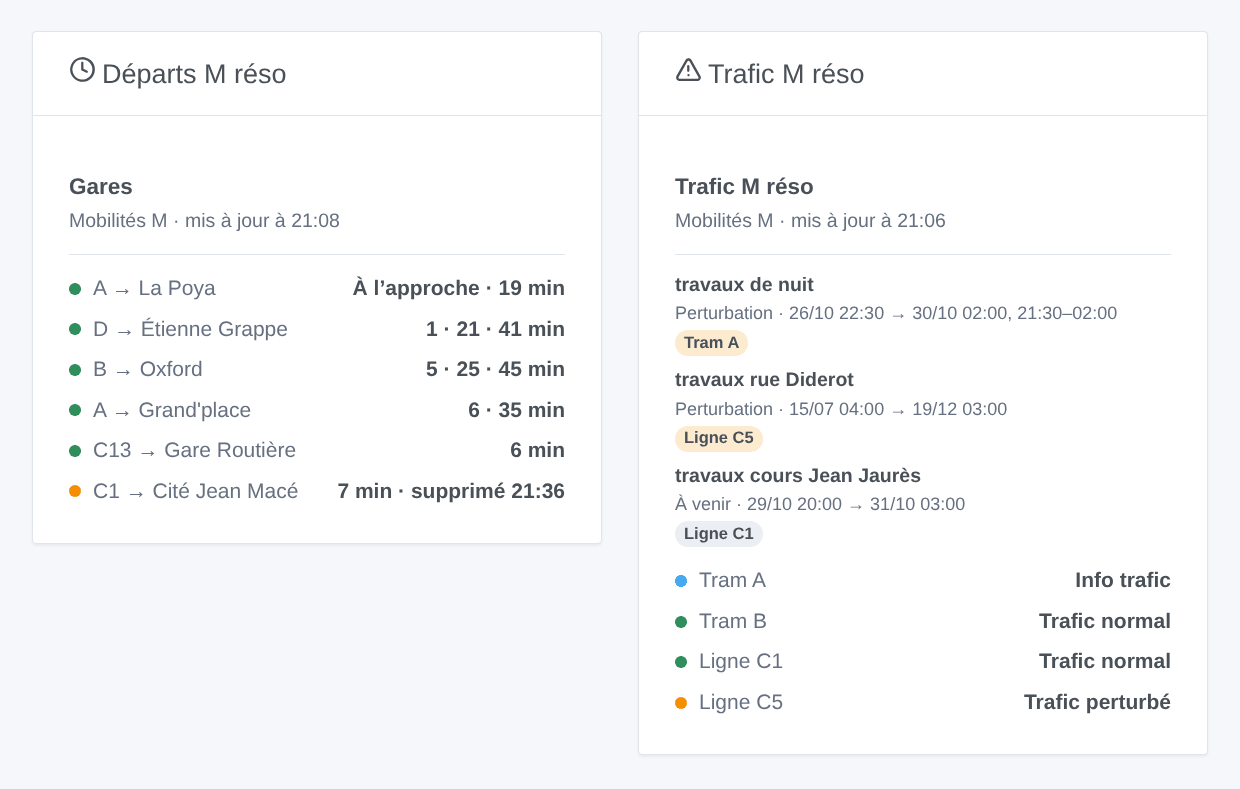Open the 'travaux de nuit' alert
Screen dimensions: 1240x789
[x=744, y=285]
